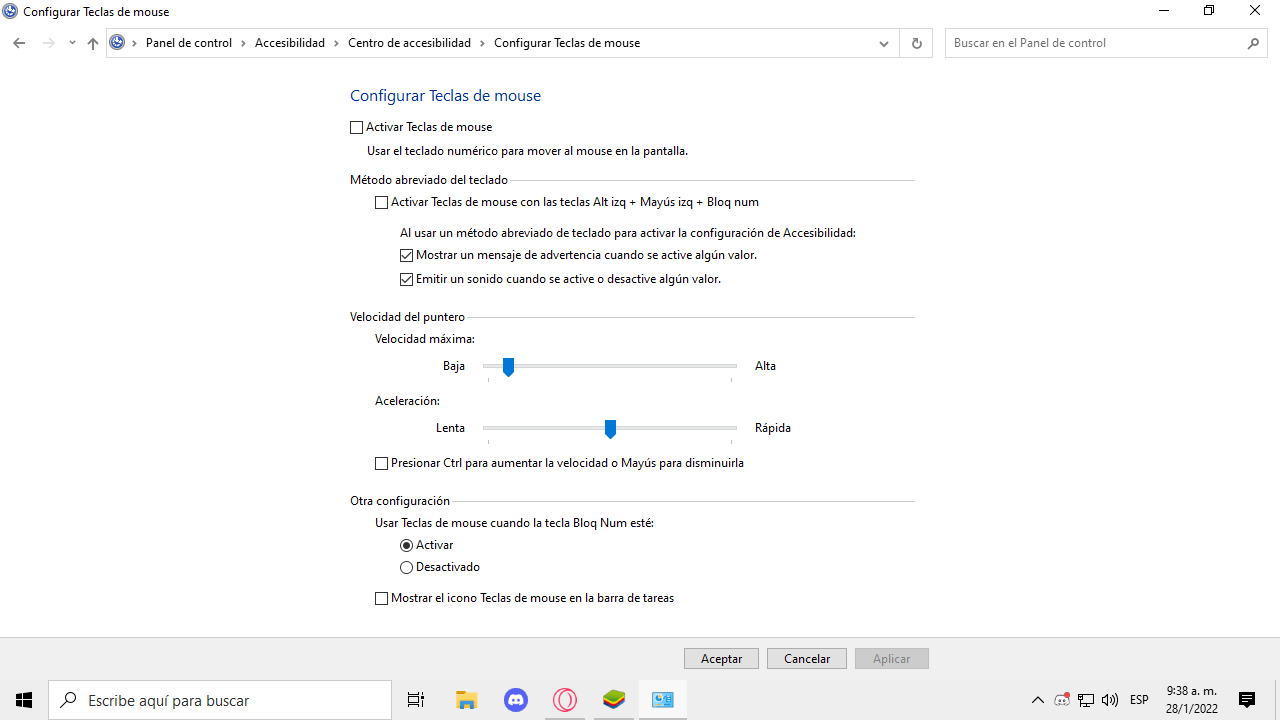The height and width of the screenshot is (720, 1280).
Task: Go to Centro de accesibilidad in the breadcrumb
Action: 409,43
